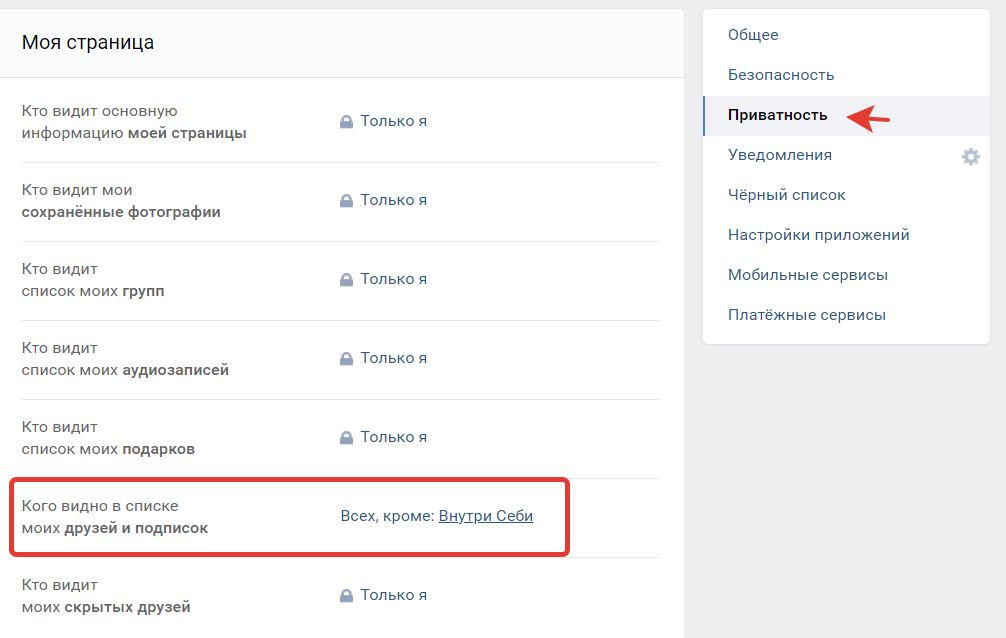Click lock icon in основную информацию row
The width and height of the screenshot is (1006, 638).
coord(346,121)
